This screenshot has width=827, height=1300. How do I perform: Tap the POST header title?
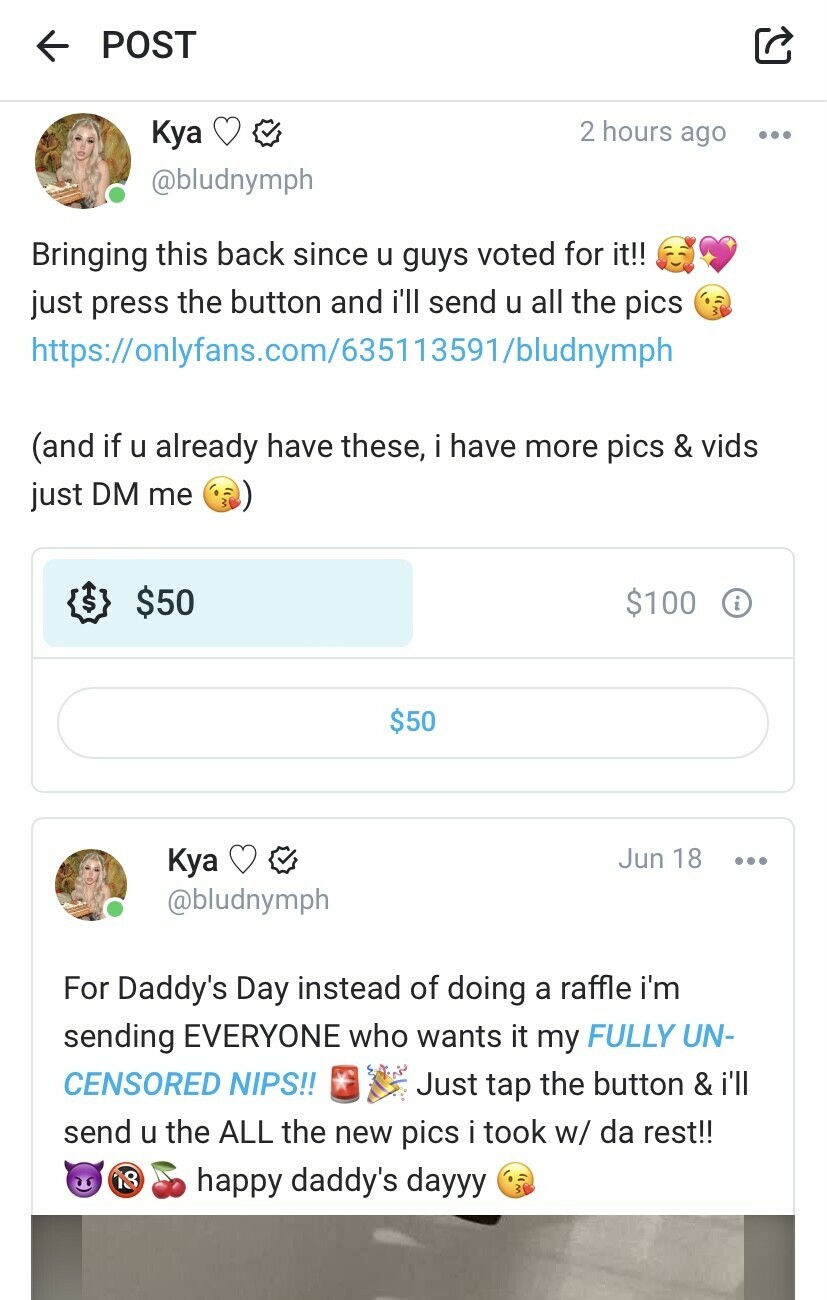coord(149,45)
